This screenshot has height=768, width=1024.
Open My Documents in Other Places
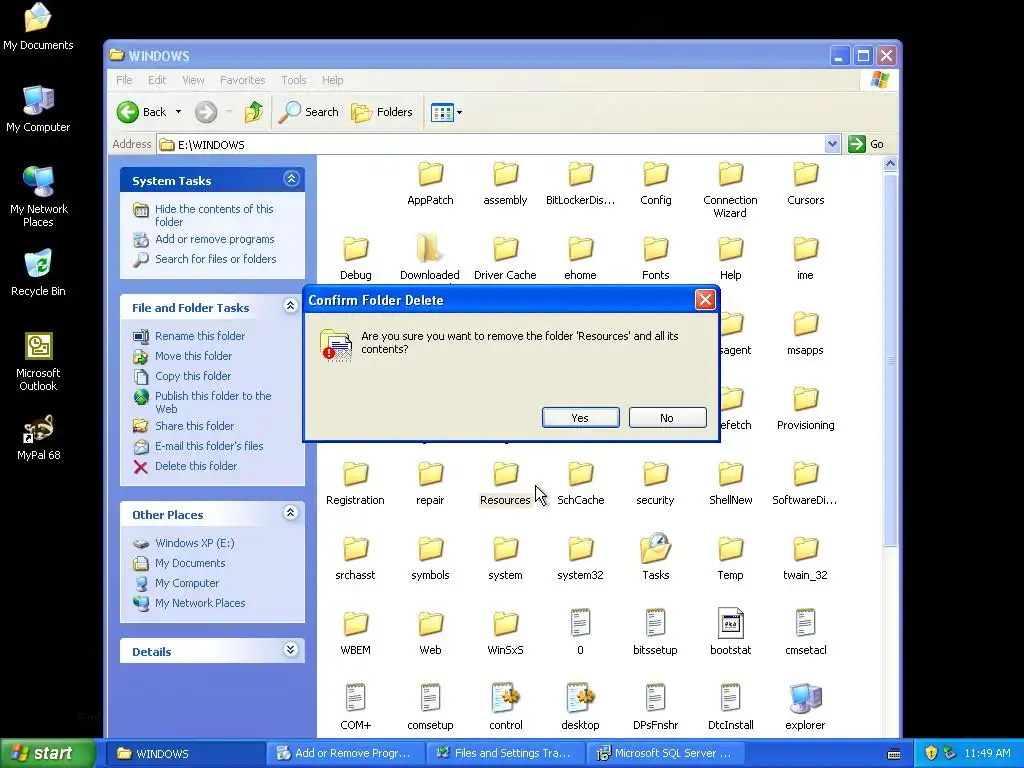tap(190, 563)
